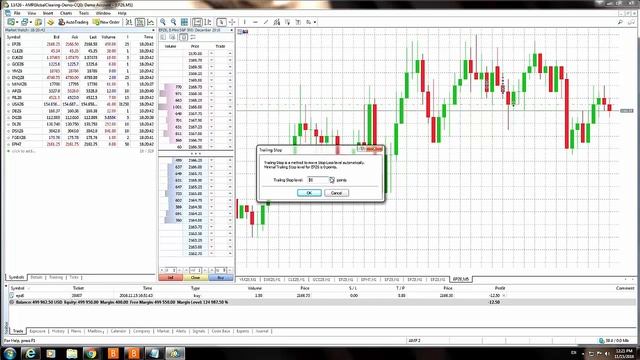Click the 2166.00 price row in depth panel
Viewport: 640px width, 360px height.
tap(196, 167)
